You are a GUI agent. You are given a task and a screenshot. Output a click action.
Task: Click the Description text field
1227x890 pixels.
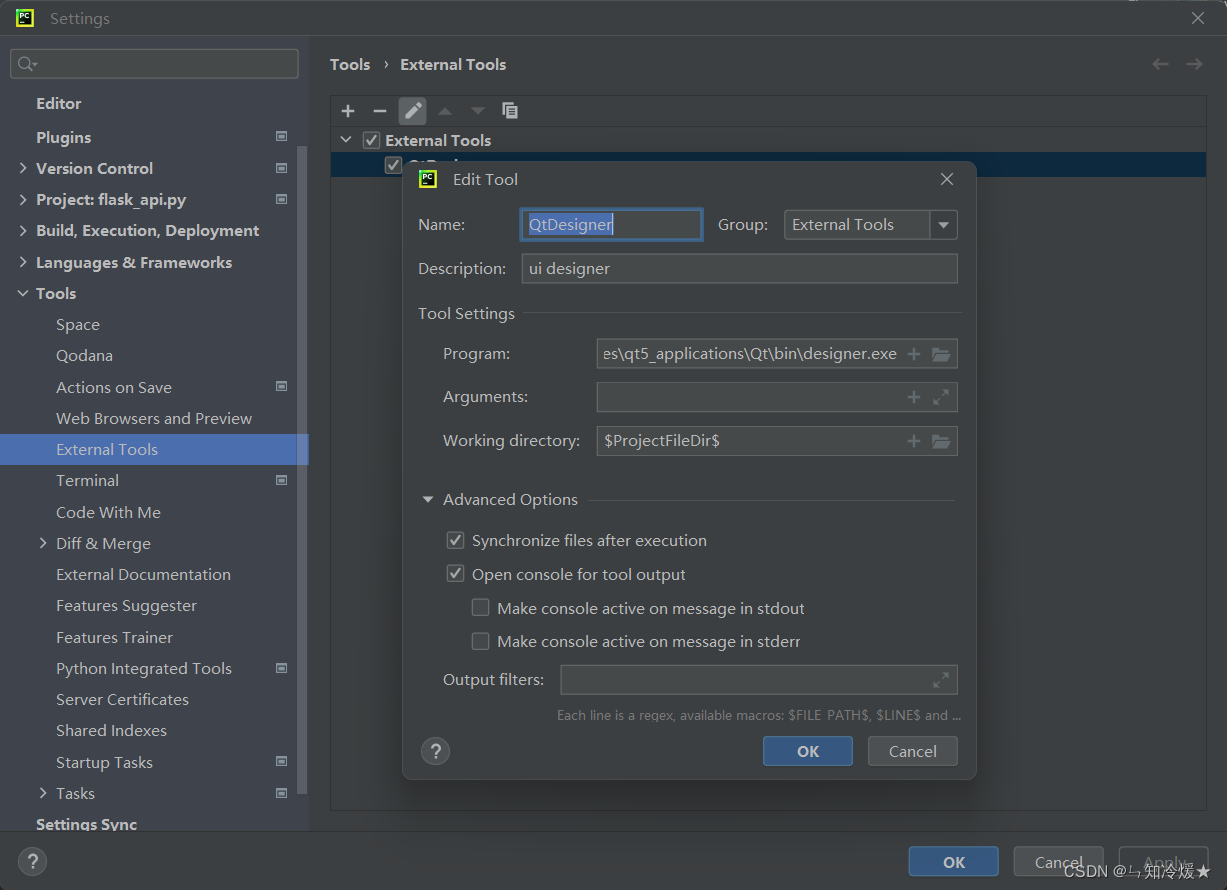(x=738, y=269)
